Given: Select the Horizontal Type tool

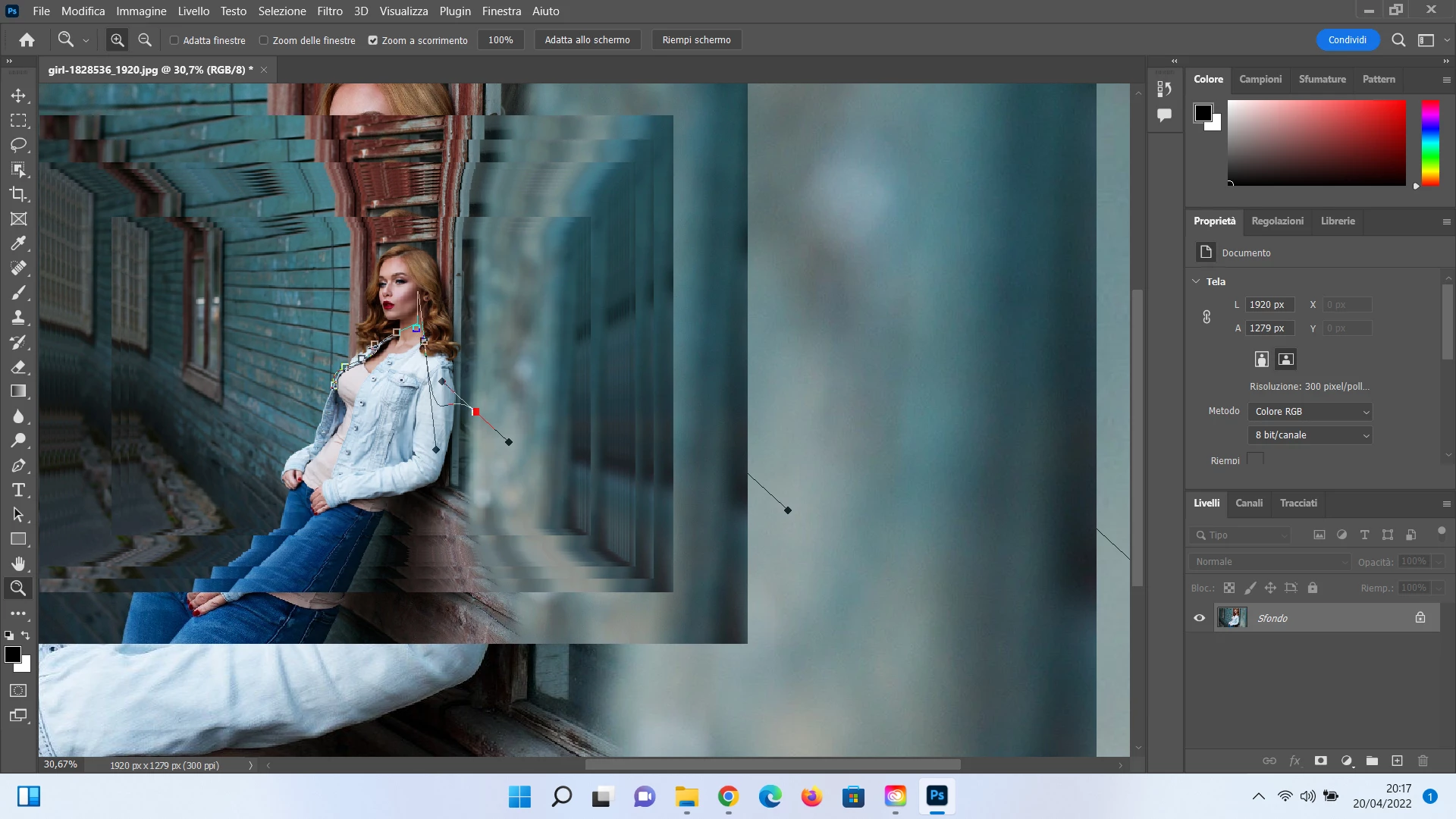Looking at the screenshot, I should 18,490.
